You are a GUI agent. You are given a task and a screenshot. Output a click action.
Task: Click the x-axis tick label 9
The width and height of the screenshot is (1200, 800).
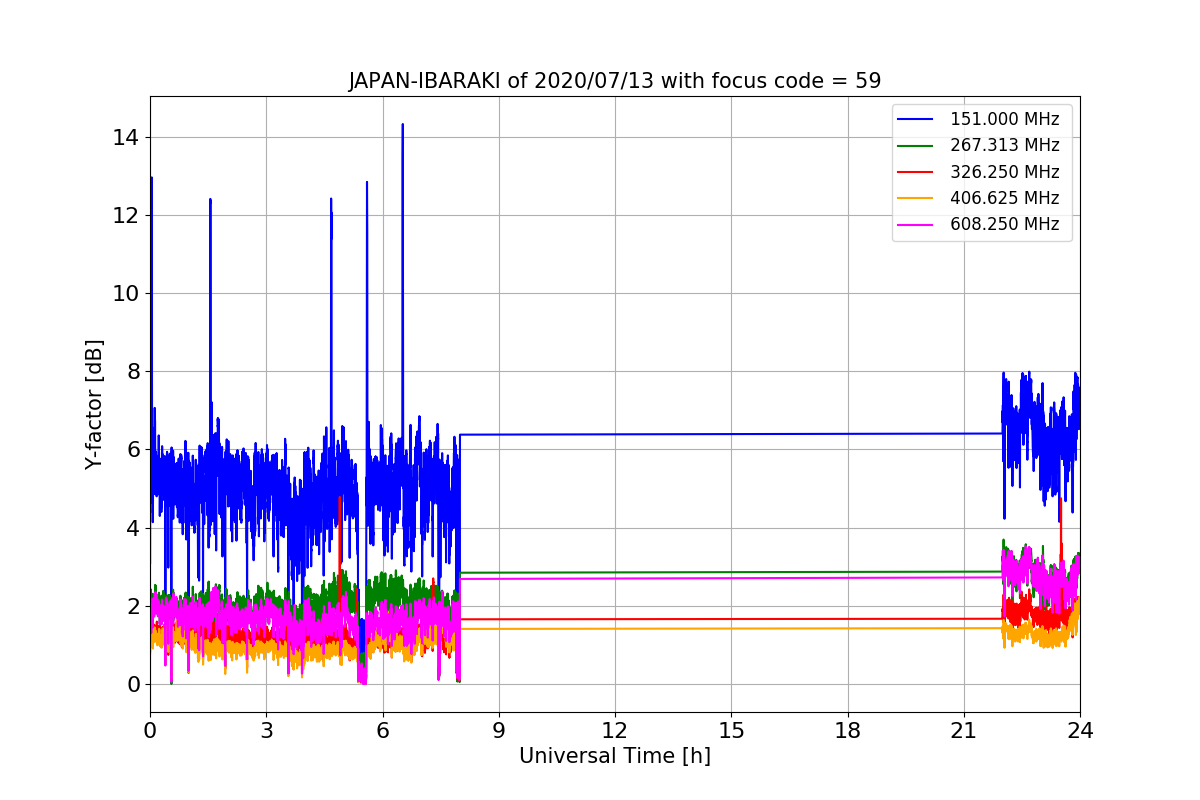[x=499, y=730]
